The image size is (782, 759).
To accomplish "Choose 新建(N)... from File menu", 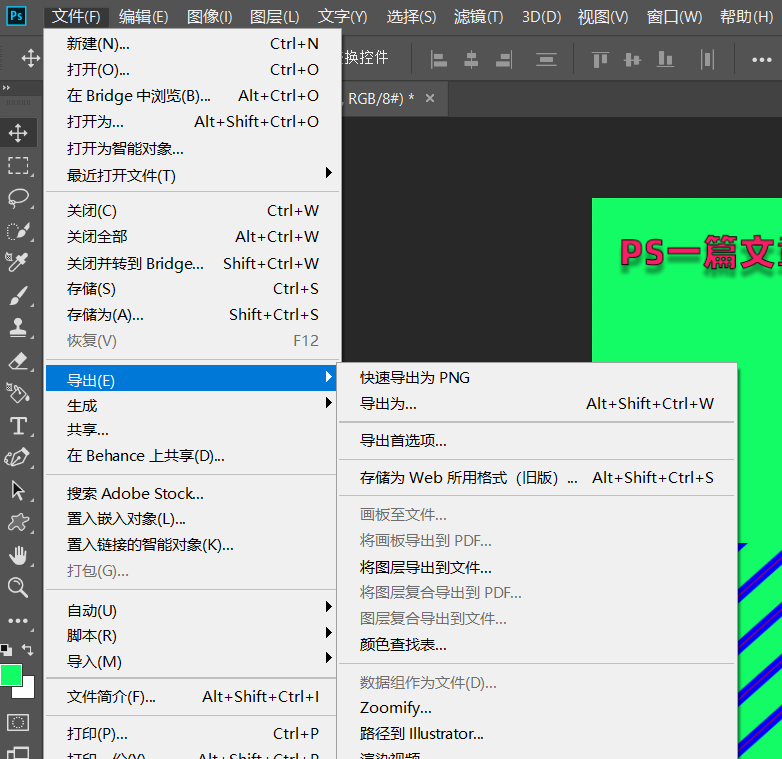I will pos(193,44).
